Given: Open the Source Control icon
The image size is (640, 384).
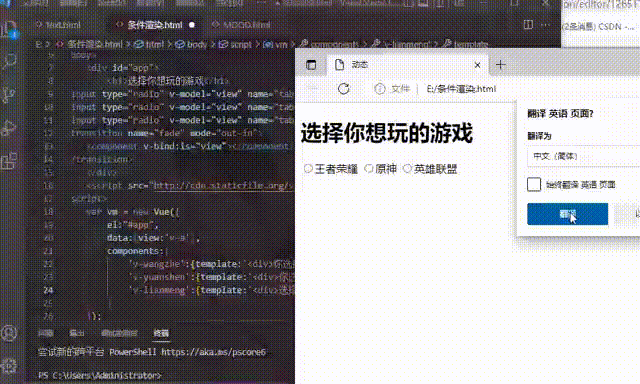Looking at the screenshot, I should [x=9, y=95].
